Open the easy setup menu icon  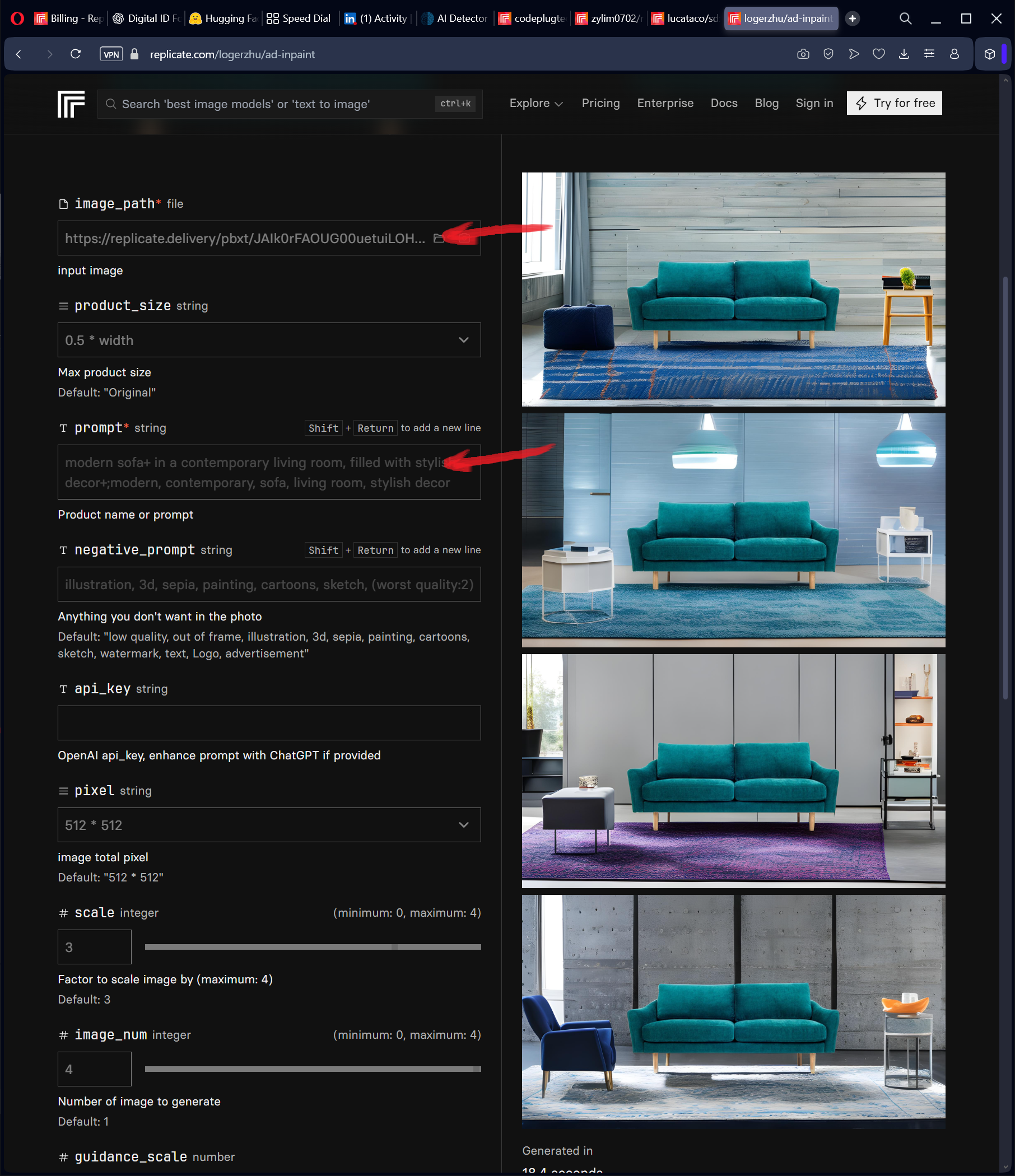click(929, 54)
